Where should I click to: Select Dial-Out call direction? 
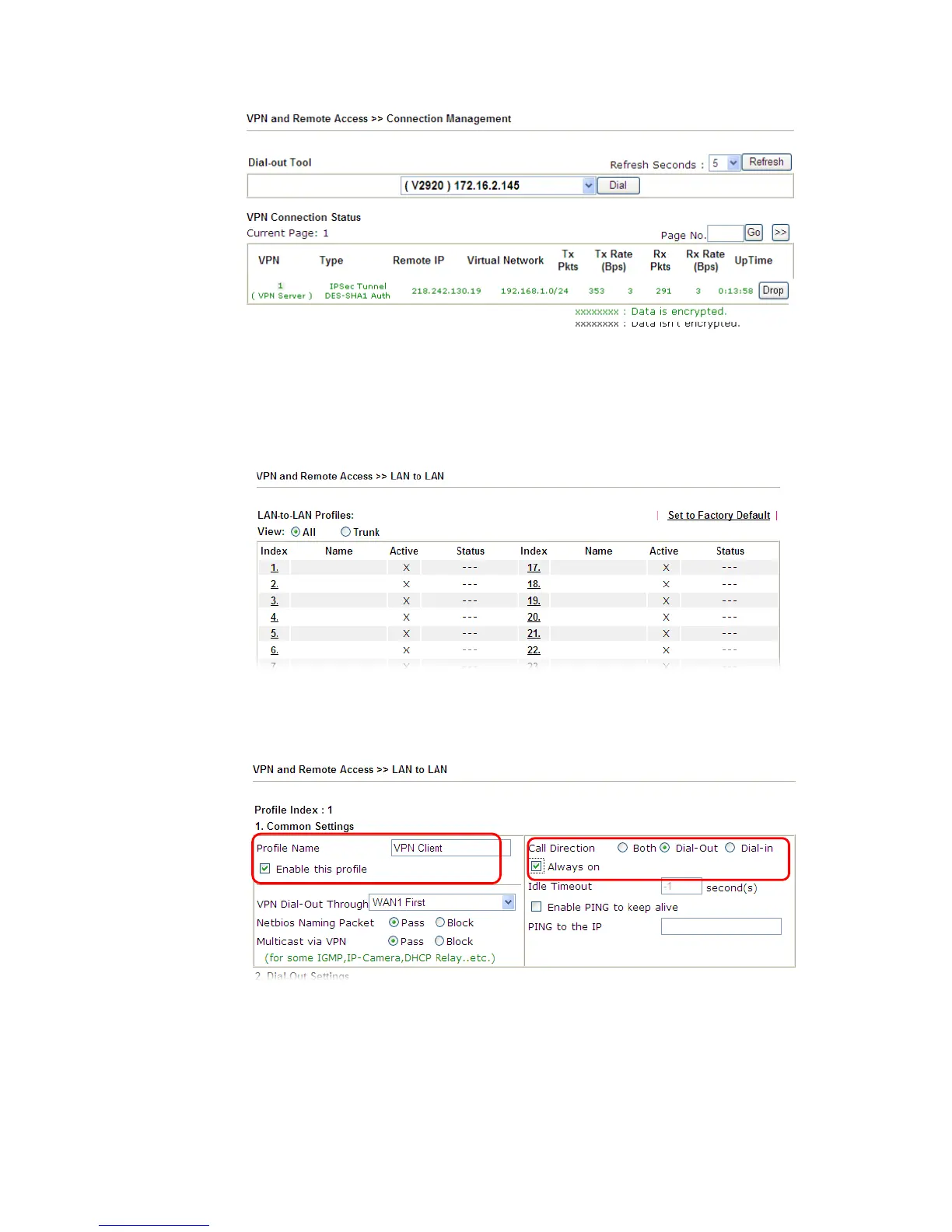(665, 848)
